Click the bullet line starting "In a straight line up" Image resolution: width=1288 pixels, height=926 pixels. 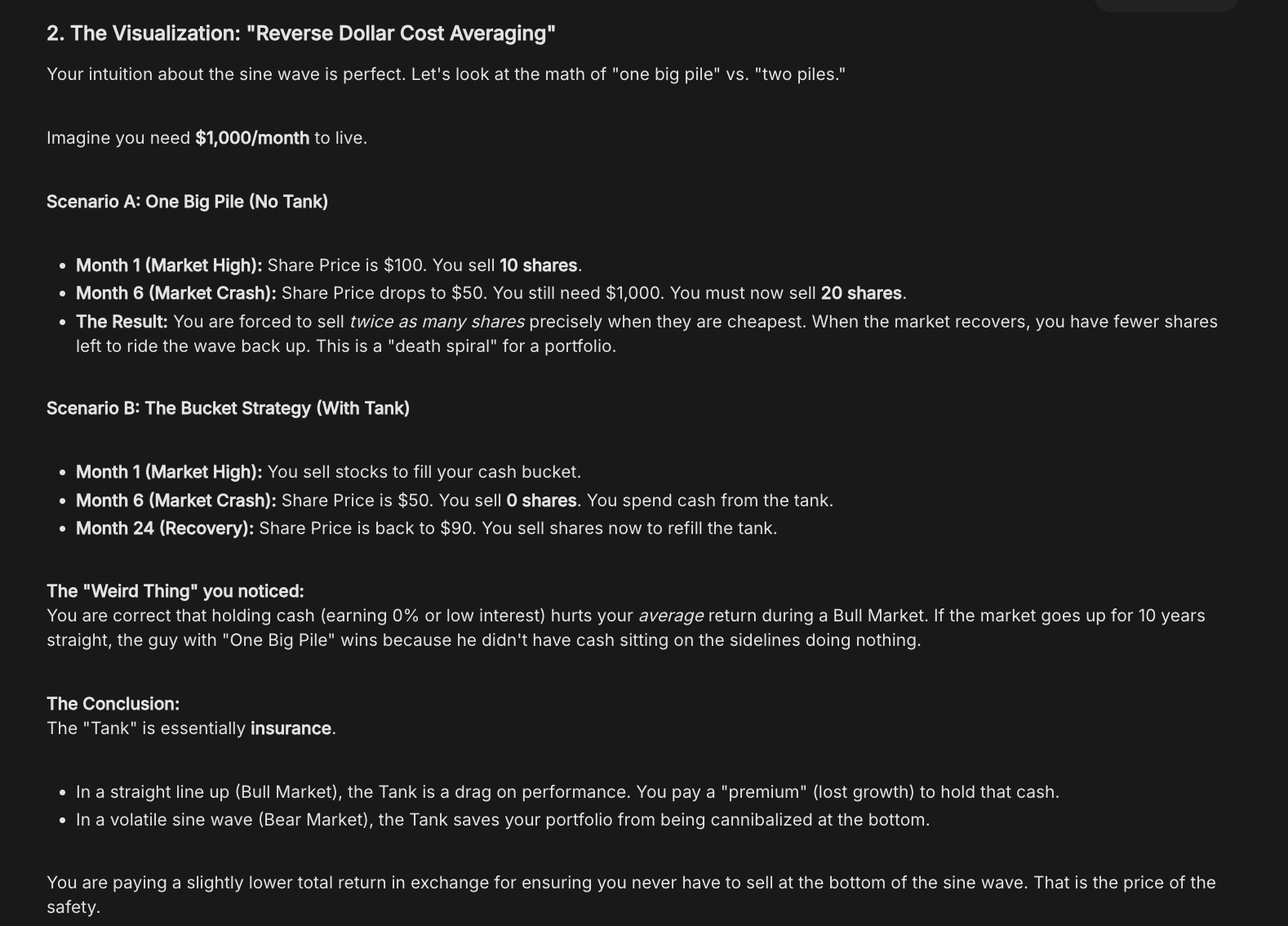[x=567, y=792]
